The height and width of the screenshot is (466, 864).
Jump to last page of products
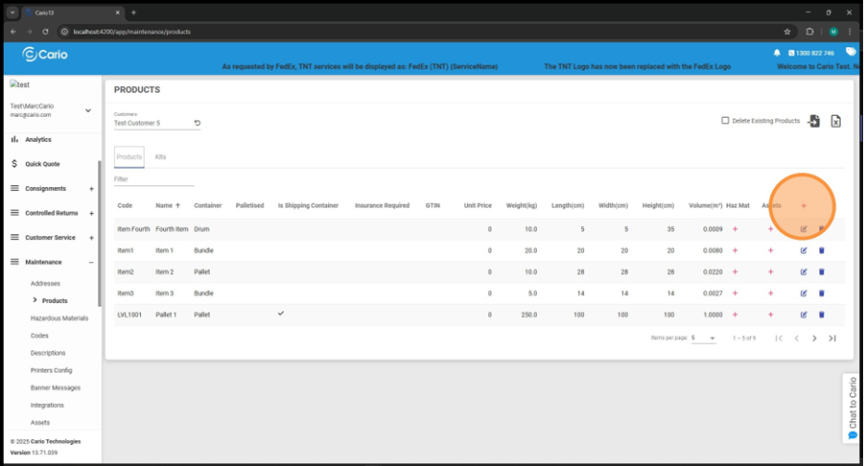(832, 338)
